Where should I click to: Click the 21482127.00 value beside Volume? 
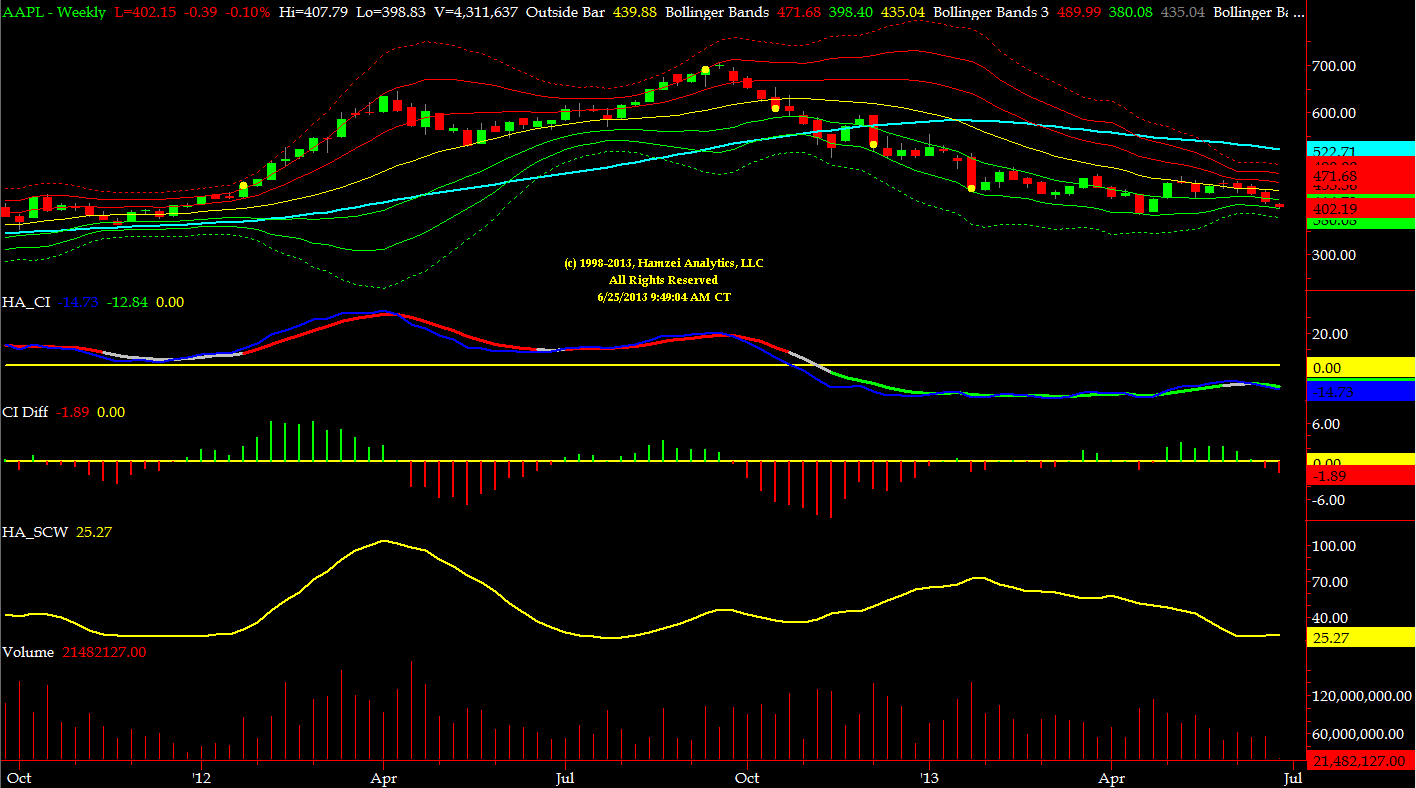(104, 652)
